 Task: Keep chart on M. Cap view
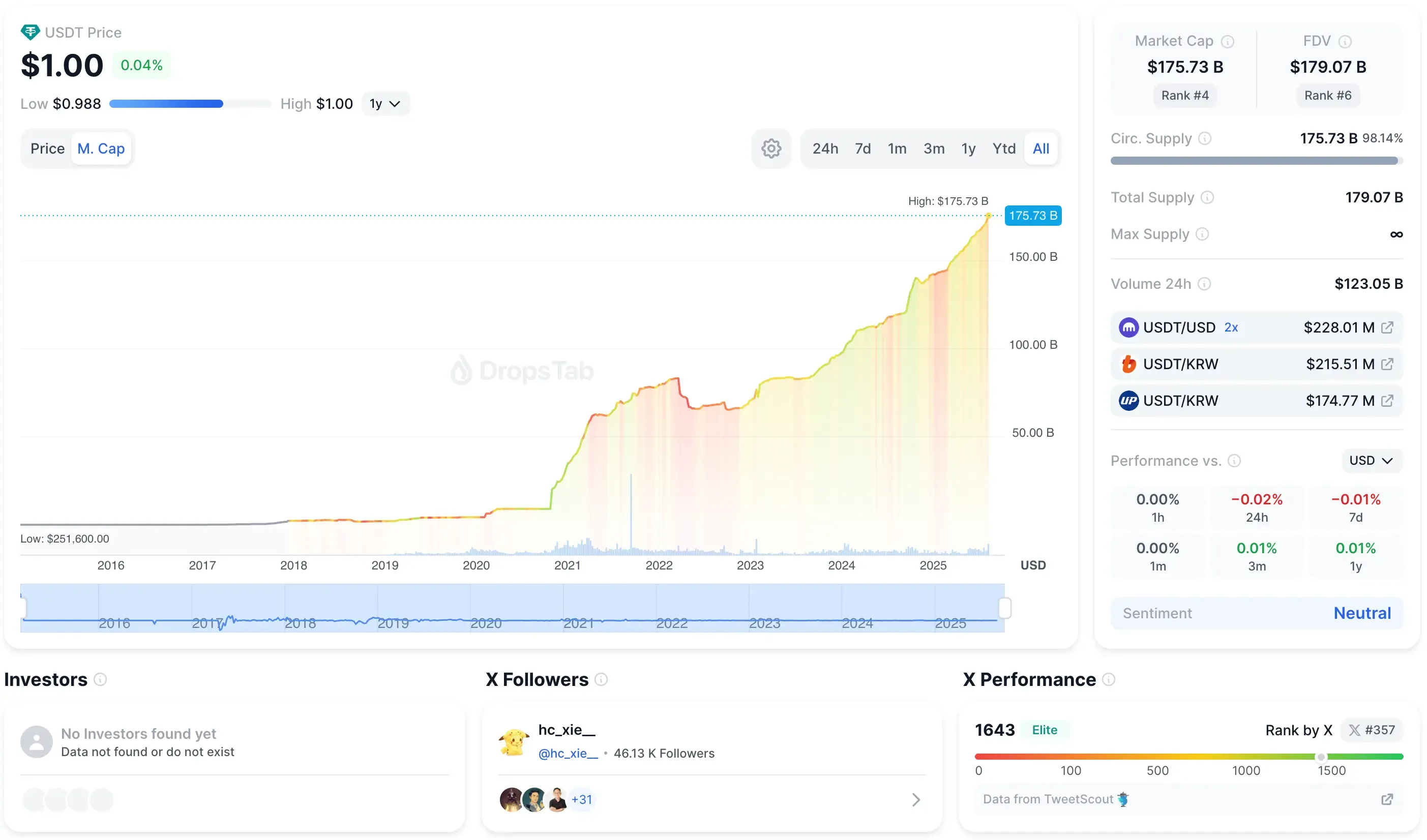tap(101, 148)
